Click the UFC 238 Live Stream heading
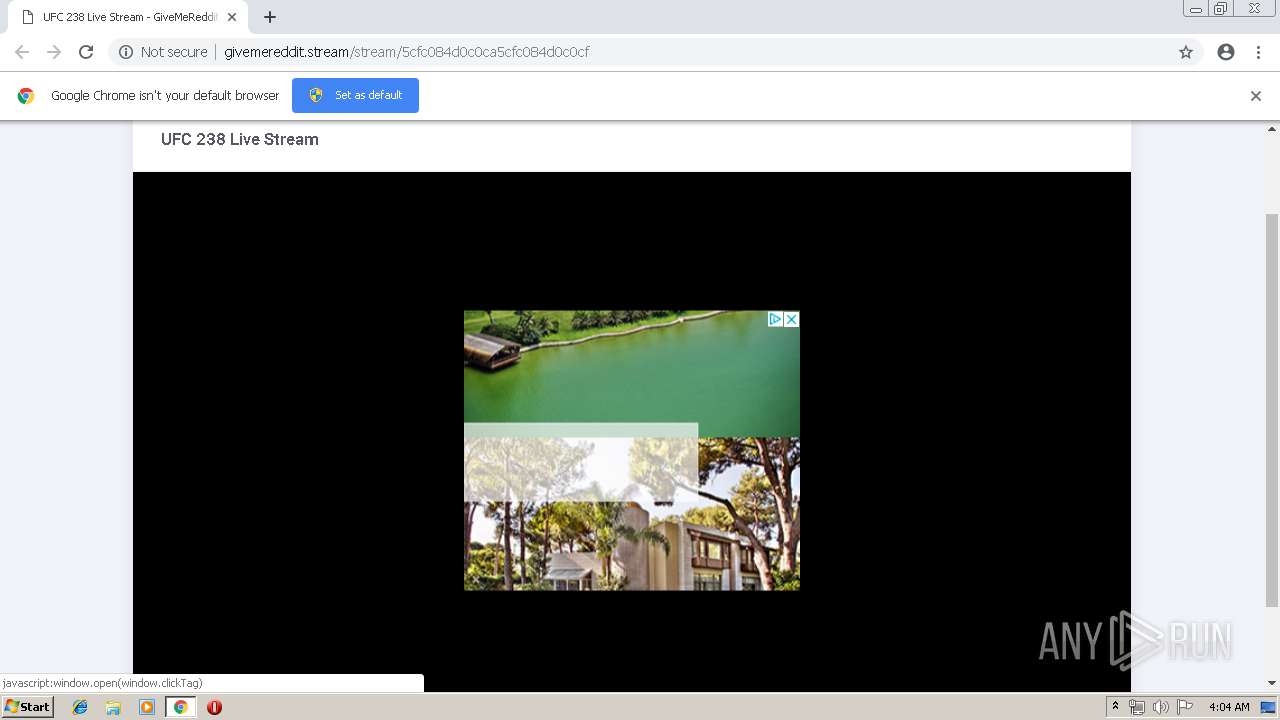1280x720 pixels. [240, 139]
